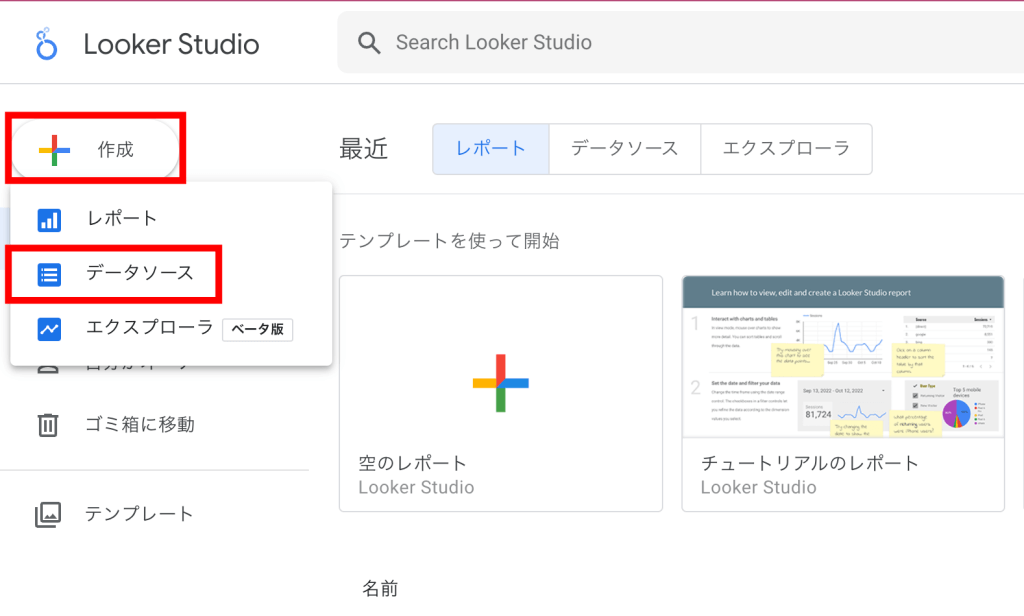
Task: Open the 空のレポート template card
Action: coord(501,393)
